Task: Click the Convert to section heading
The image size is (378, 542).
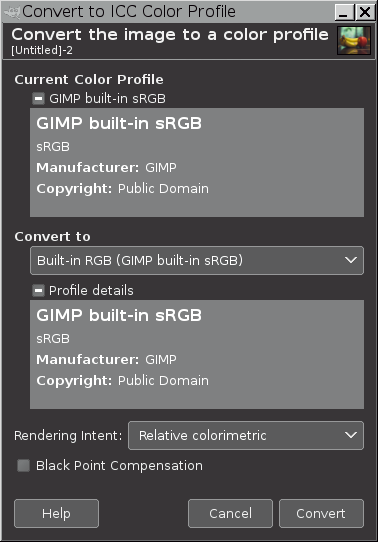Action: click(53, 237)
